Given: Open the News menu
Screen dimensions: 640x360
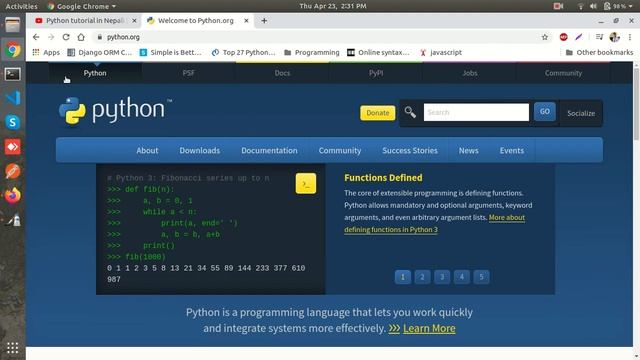Looking at the screenshot, I should (469, 151).
